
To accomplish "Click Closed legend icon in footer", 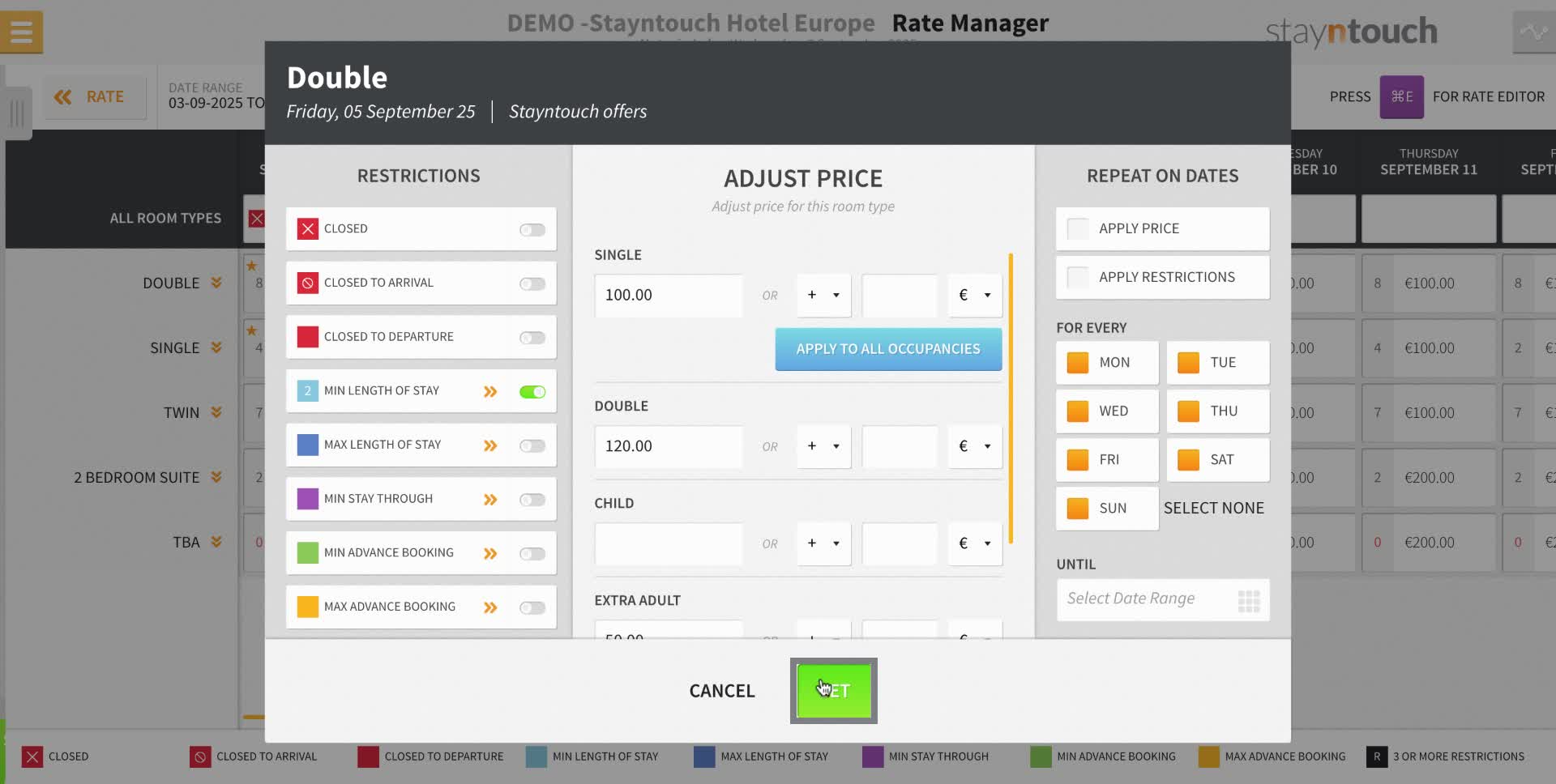I will (32, 757).
